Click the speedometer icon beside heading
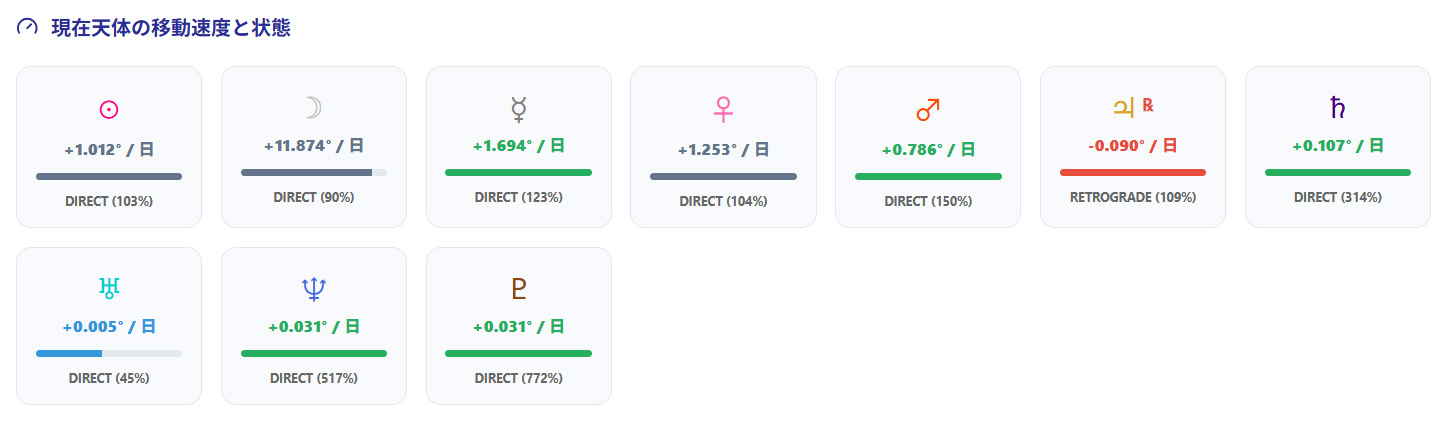Screen dimensions: 1443x427 (x=27, y=28)
